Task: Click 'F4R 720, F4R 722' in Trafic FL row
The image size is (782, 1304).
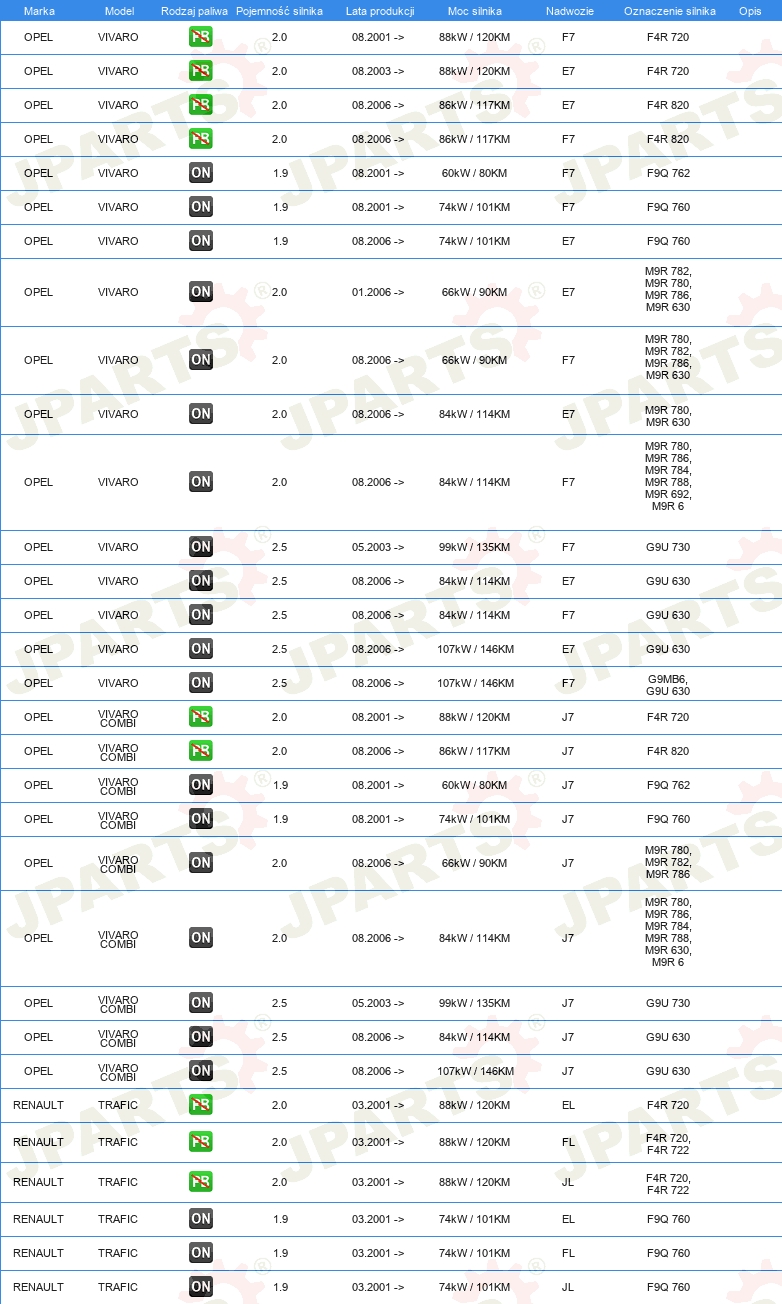Action: (x=668, y=1144)
